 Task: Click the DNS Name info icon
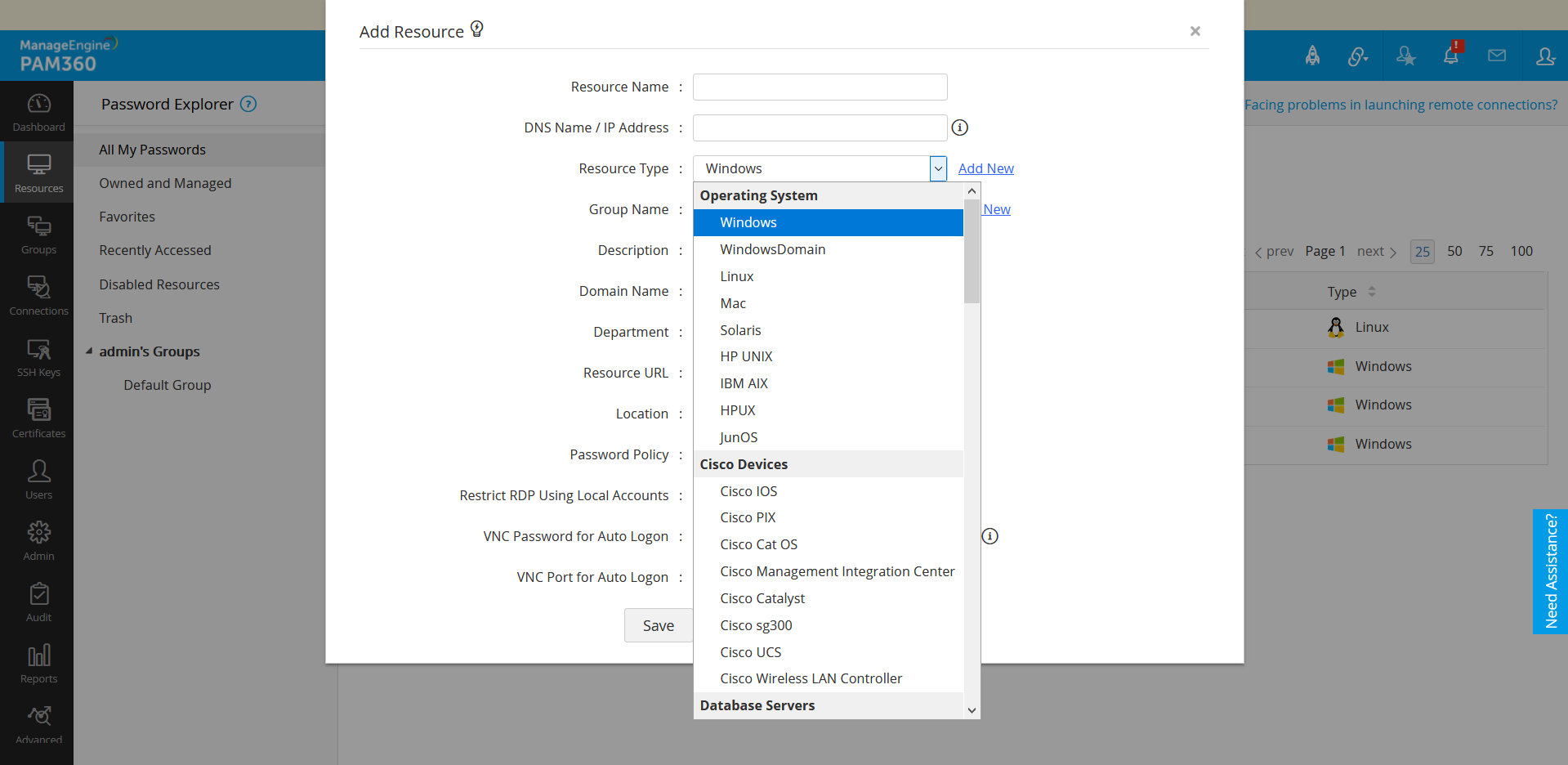tap(960, 127)
